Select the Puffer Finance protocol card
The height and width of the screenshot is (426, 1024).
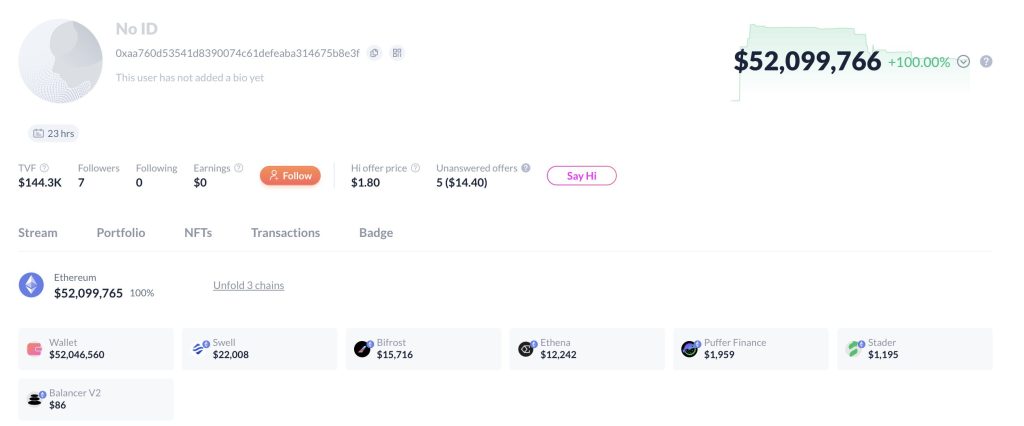coord(751,349)
